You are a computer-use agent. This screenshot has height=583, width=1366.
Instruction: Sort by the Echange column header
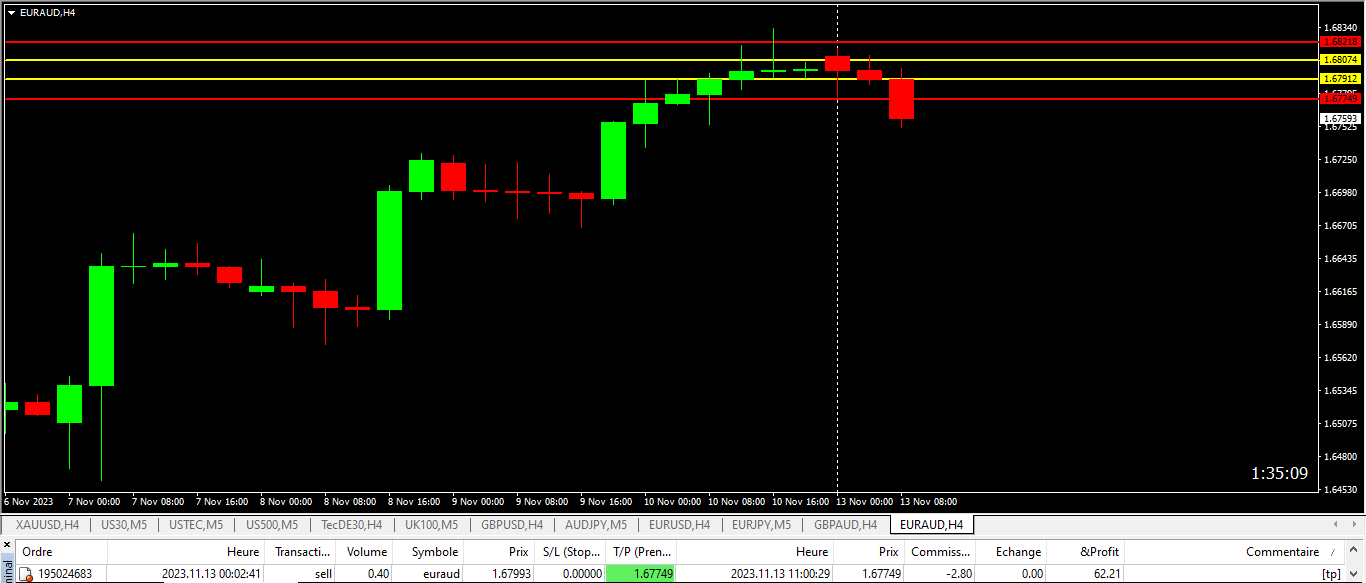click(1011, 552)
